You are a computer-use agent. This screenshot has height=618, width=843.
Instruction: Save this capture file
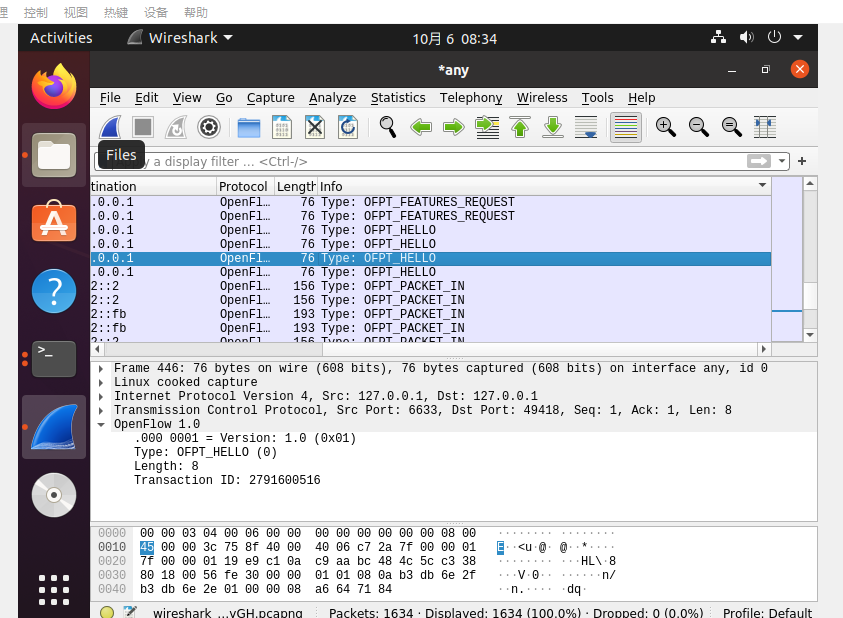click(282, 127)
